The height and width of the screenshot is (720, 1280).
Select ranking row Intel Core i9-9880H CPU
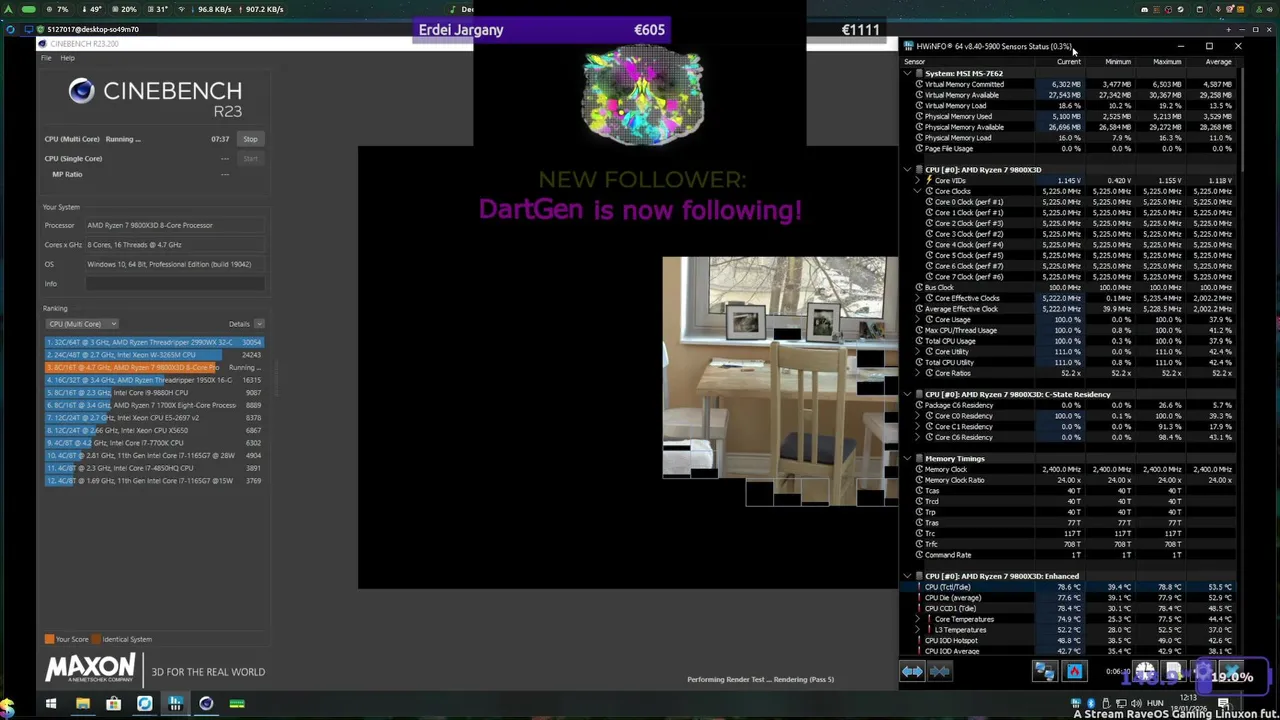point(154,393)
